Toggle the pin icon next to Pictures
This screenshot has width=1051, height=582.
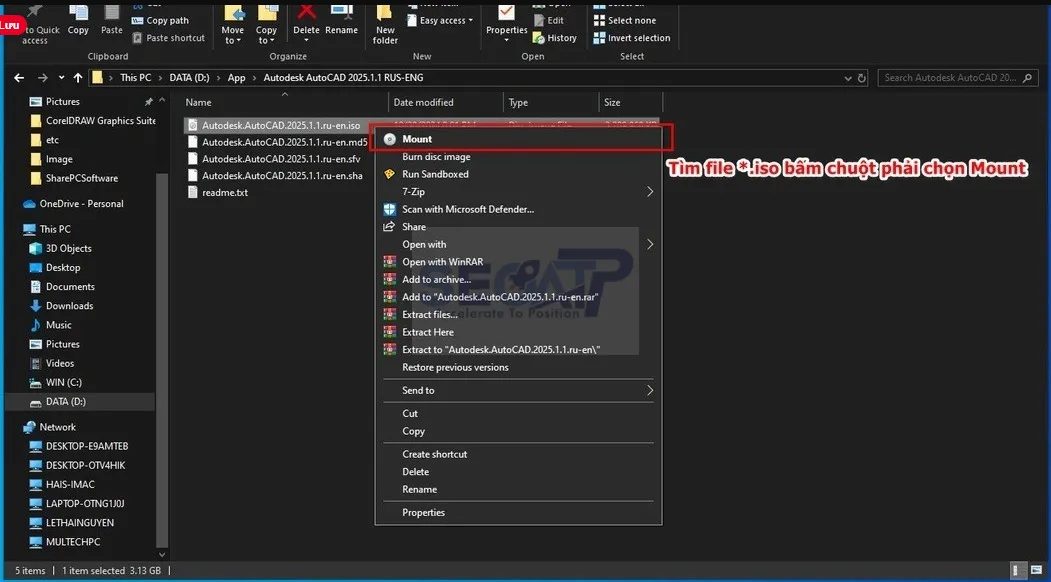(148, 101)
